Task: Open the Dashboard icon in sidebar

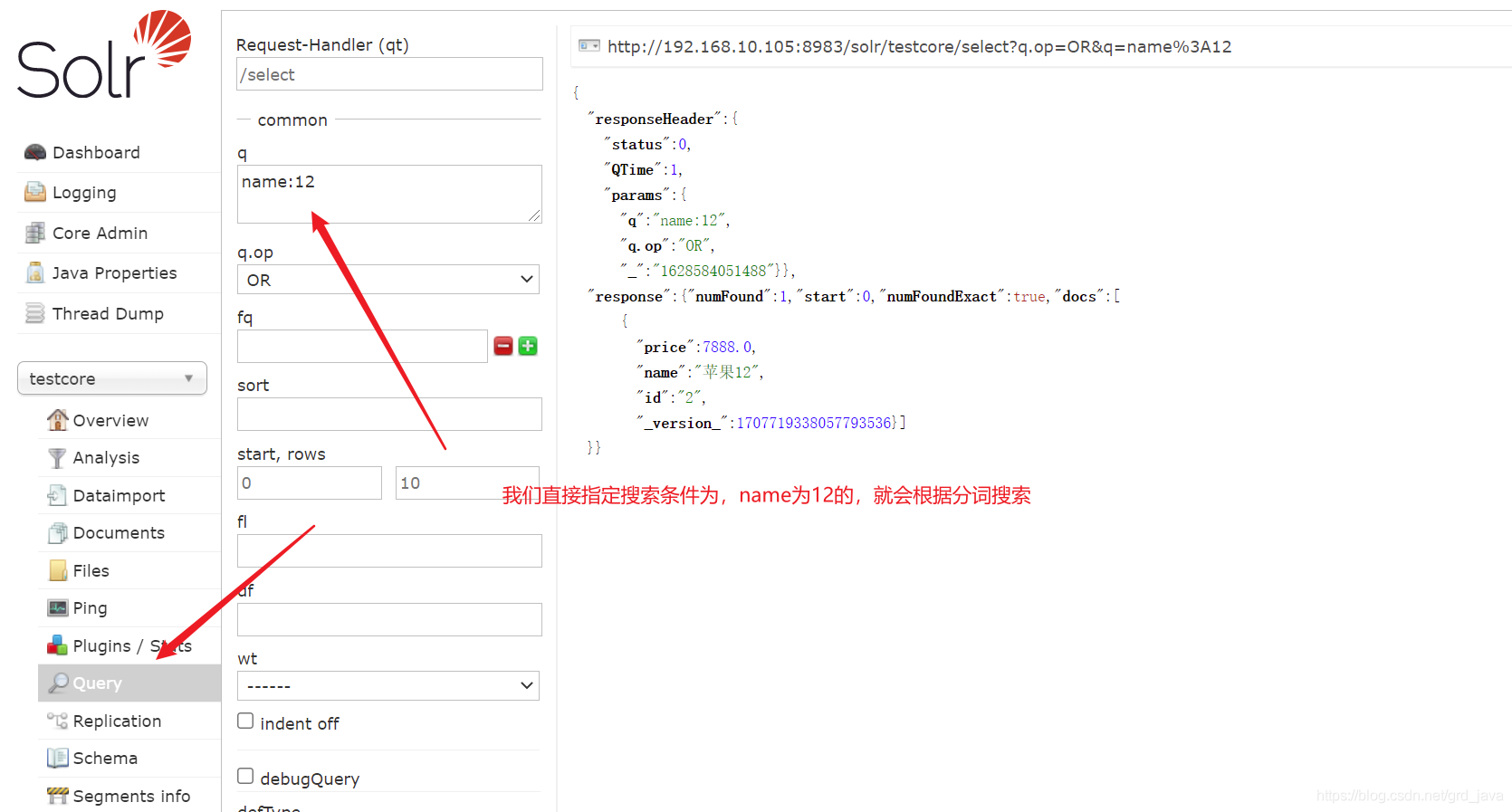Action: 35,152
